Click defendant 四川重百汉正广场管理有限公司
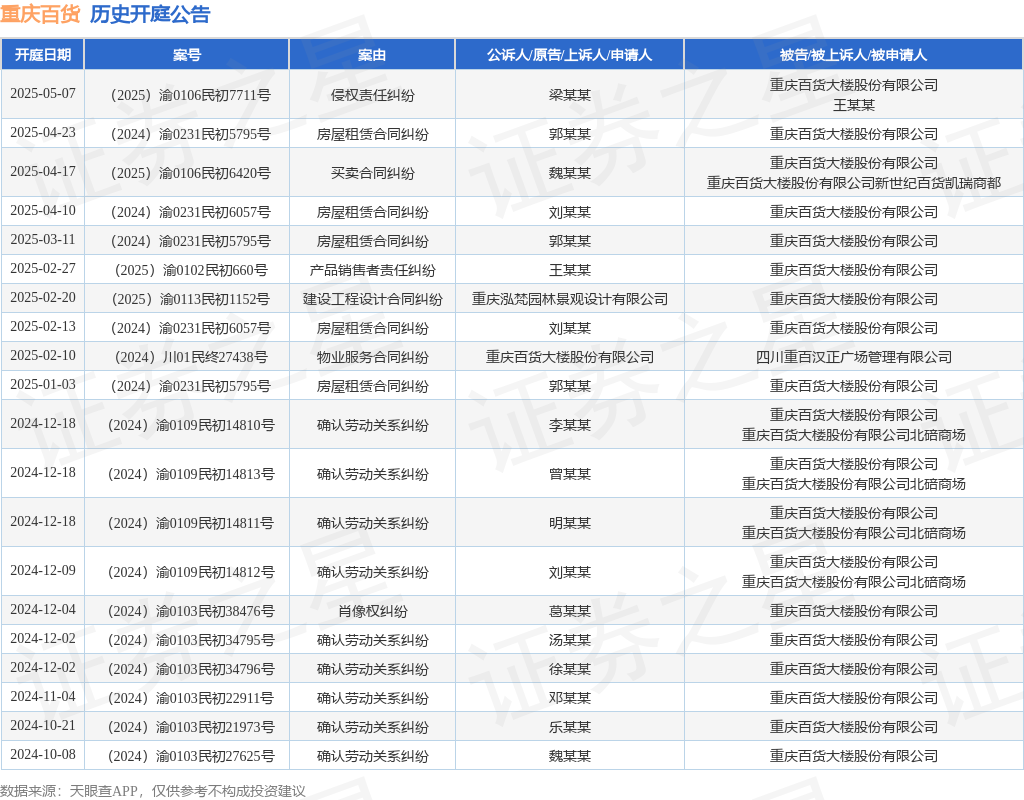This screenshot has width=1024, height=800. [854, 357]
